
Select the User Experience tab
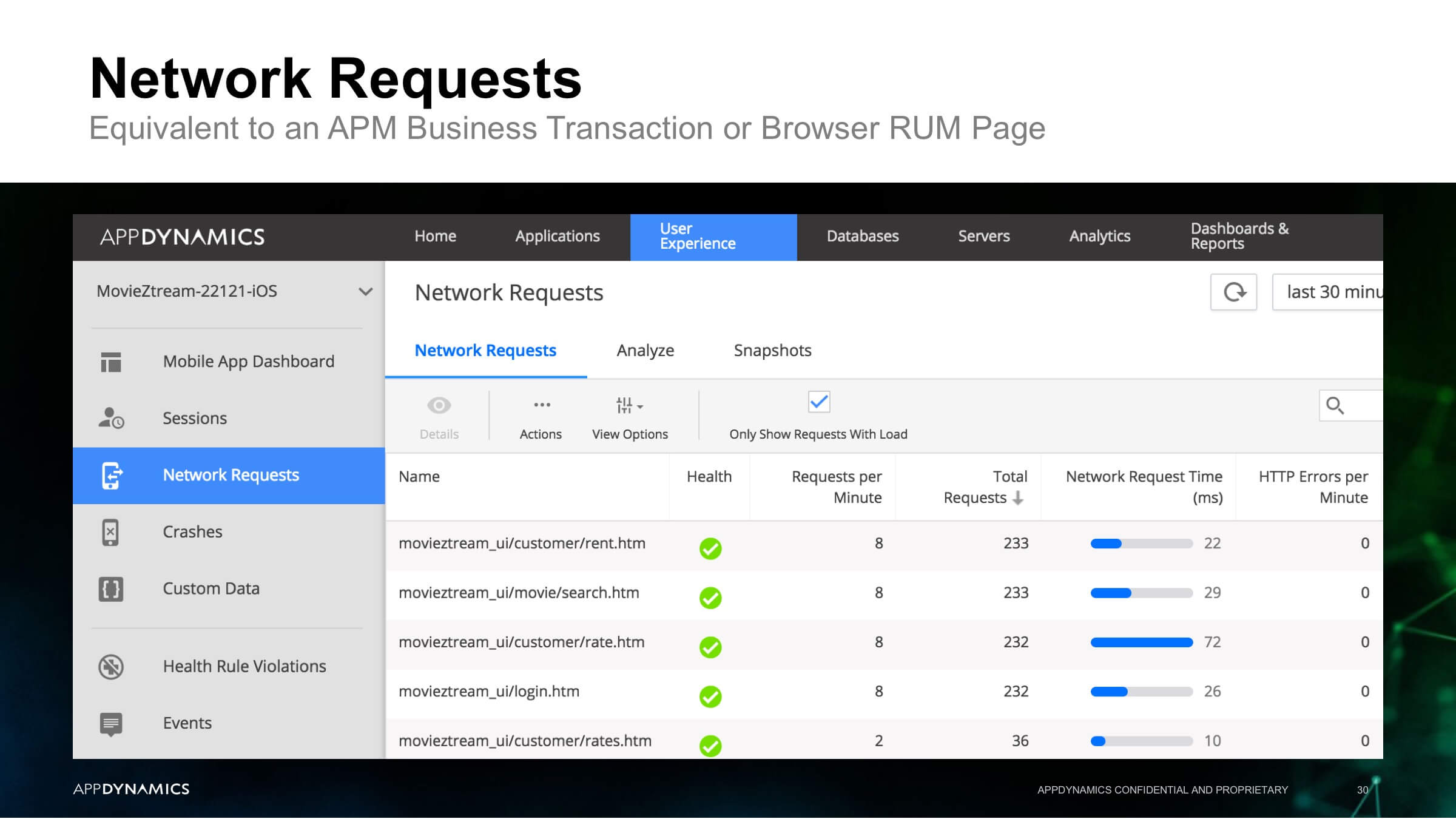point(713,237)
